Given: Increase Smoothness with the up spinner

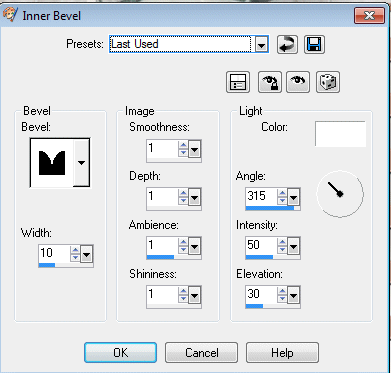Looking at the screenshot, I should (x=183, y=145).
